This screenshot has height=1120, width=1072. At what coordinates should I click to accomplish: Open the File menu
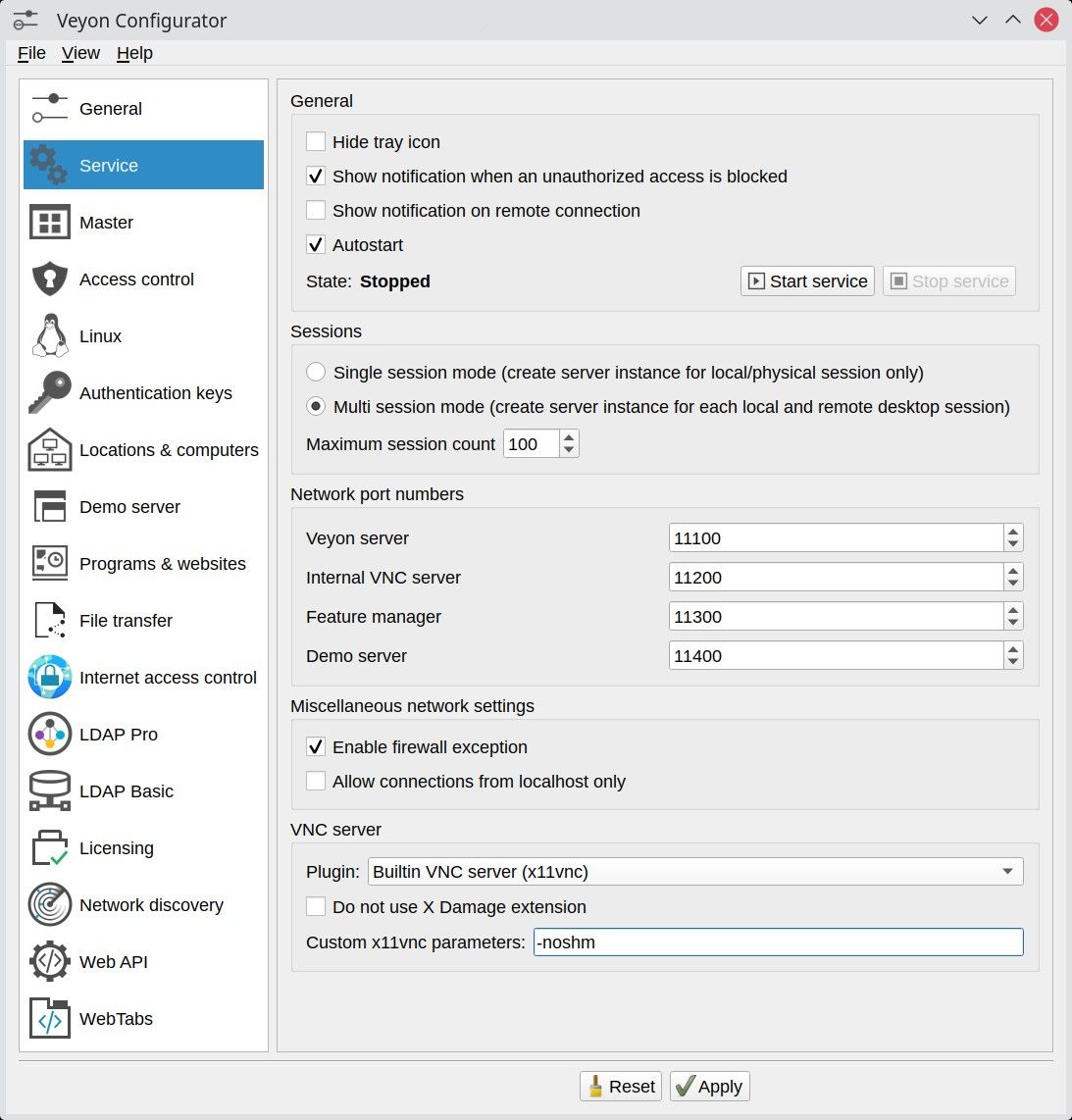click(x=31, y=53)
